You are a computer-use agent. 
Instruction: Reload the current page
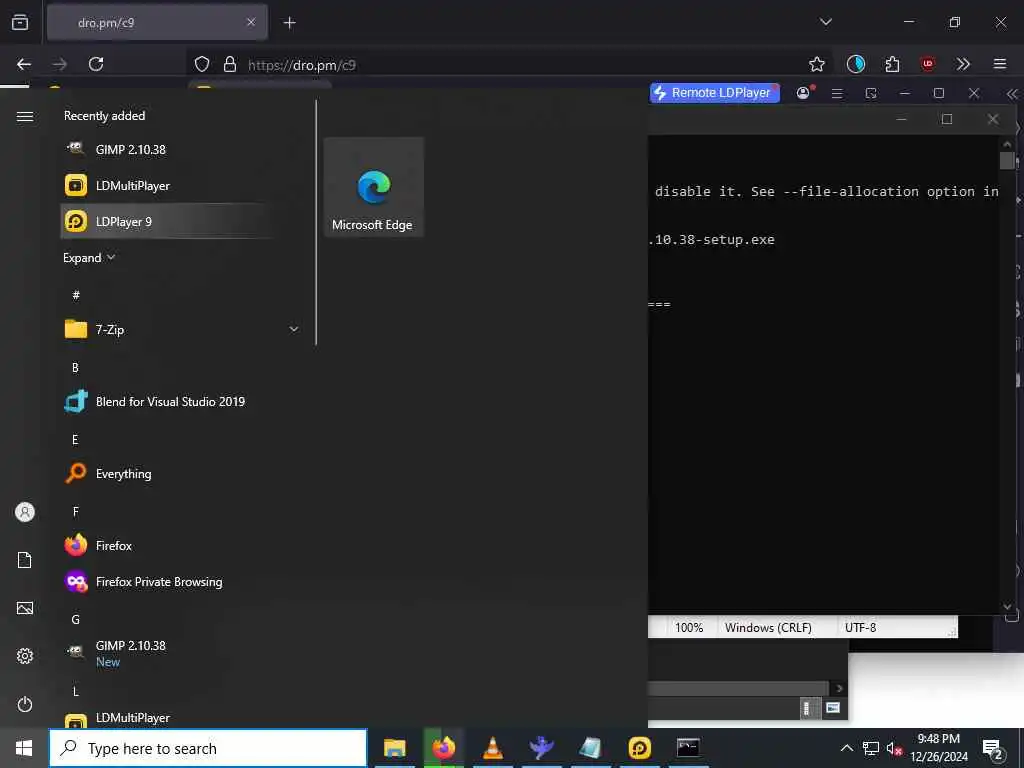pos(96,64)
